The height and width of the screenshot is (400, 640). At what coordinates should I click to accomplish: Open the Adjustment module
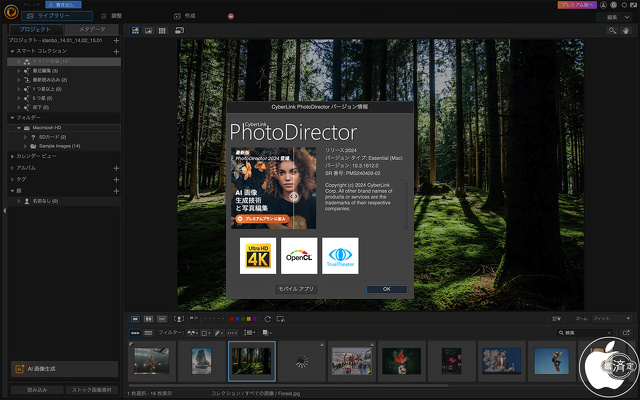(112, 16)
